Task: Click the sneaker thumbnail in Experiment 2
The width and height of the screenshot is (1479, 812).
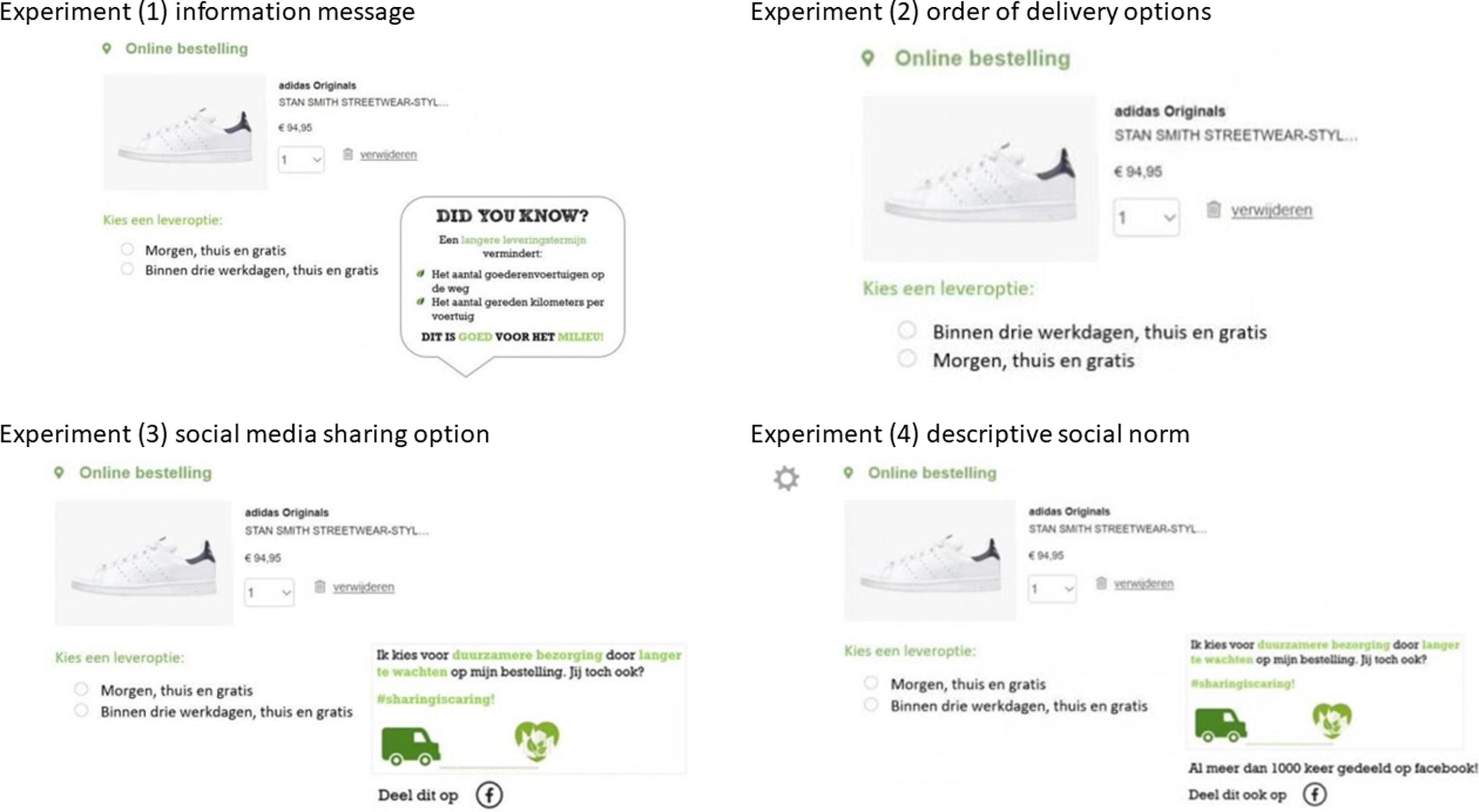Action: tap(980, 178)
